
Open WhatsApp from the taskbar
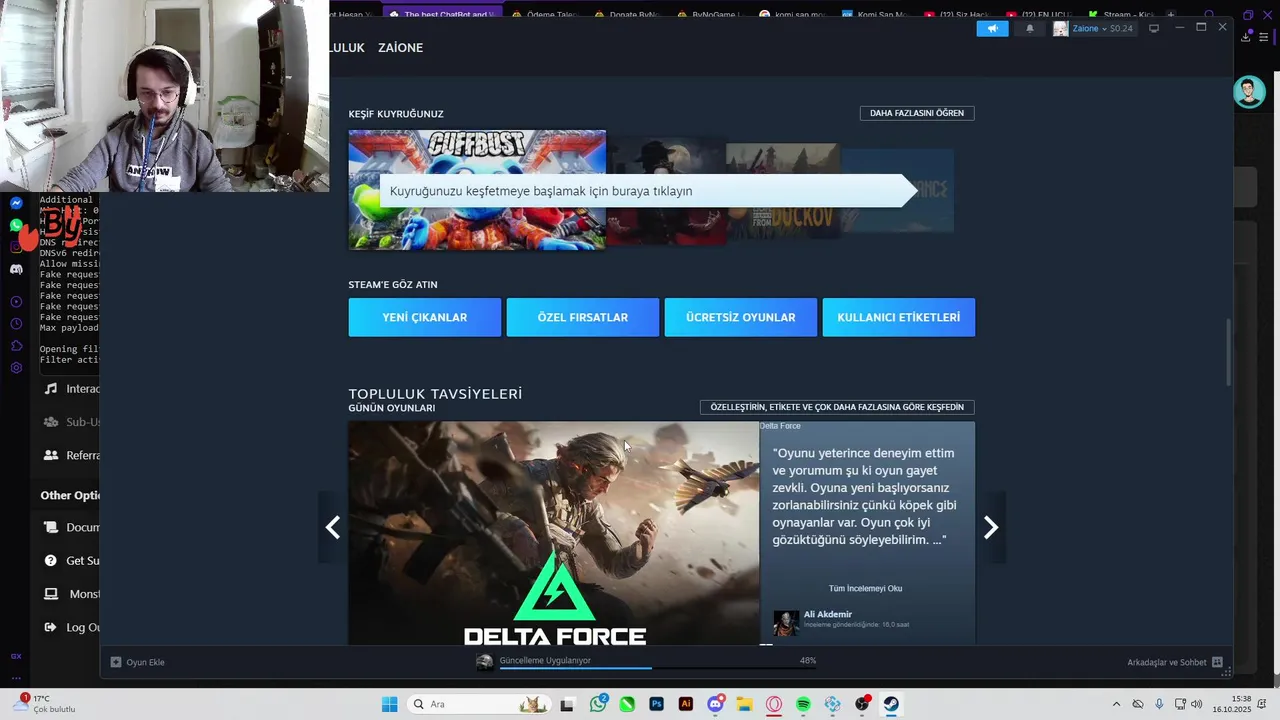[x=598, y=704]
